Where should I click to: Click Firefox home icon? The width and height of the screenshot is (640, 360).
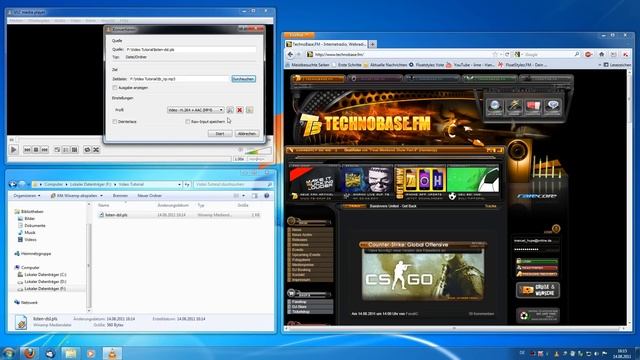point(602,54)
